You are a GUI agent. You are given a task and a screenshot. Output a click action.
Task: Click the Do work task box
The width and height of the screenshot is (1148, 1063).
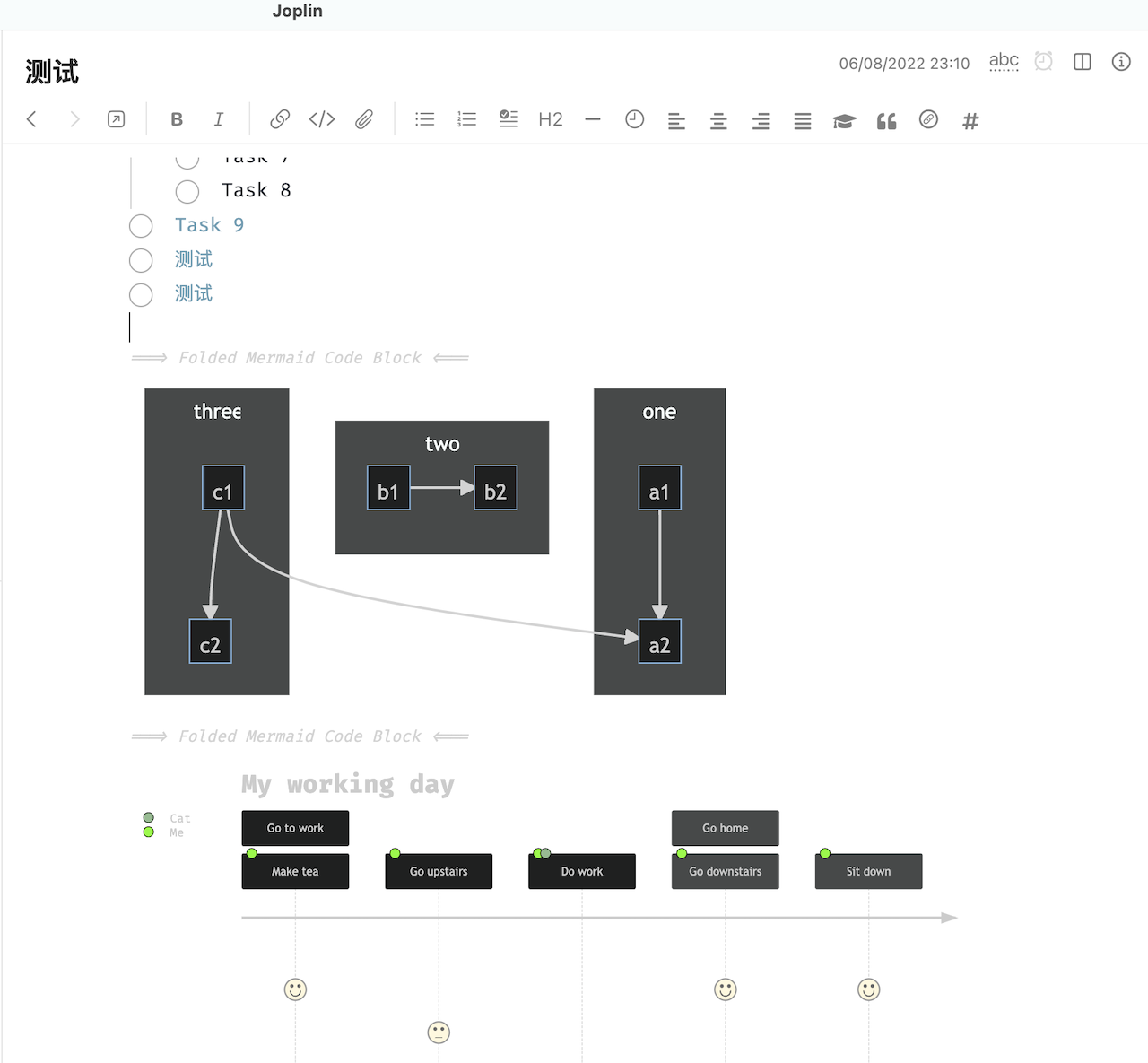click(x=582, y=871)
